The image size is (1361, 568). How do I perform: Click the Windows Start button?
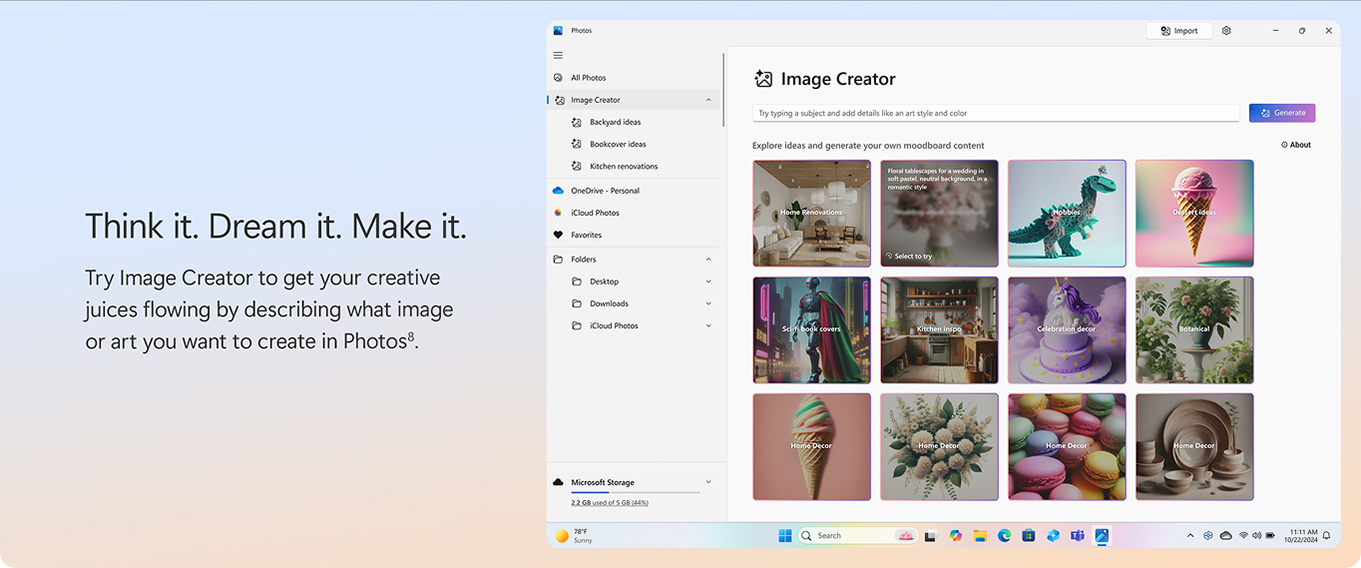pyautogui.click(x=785, y=536)
